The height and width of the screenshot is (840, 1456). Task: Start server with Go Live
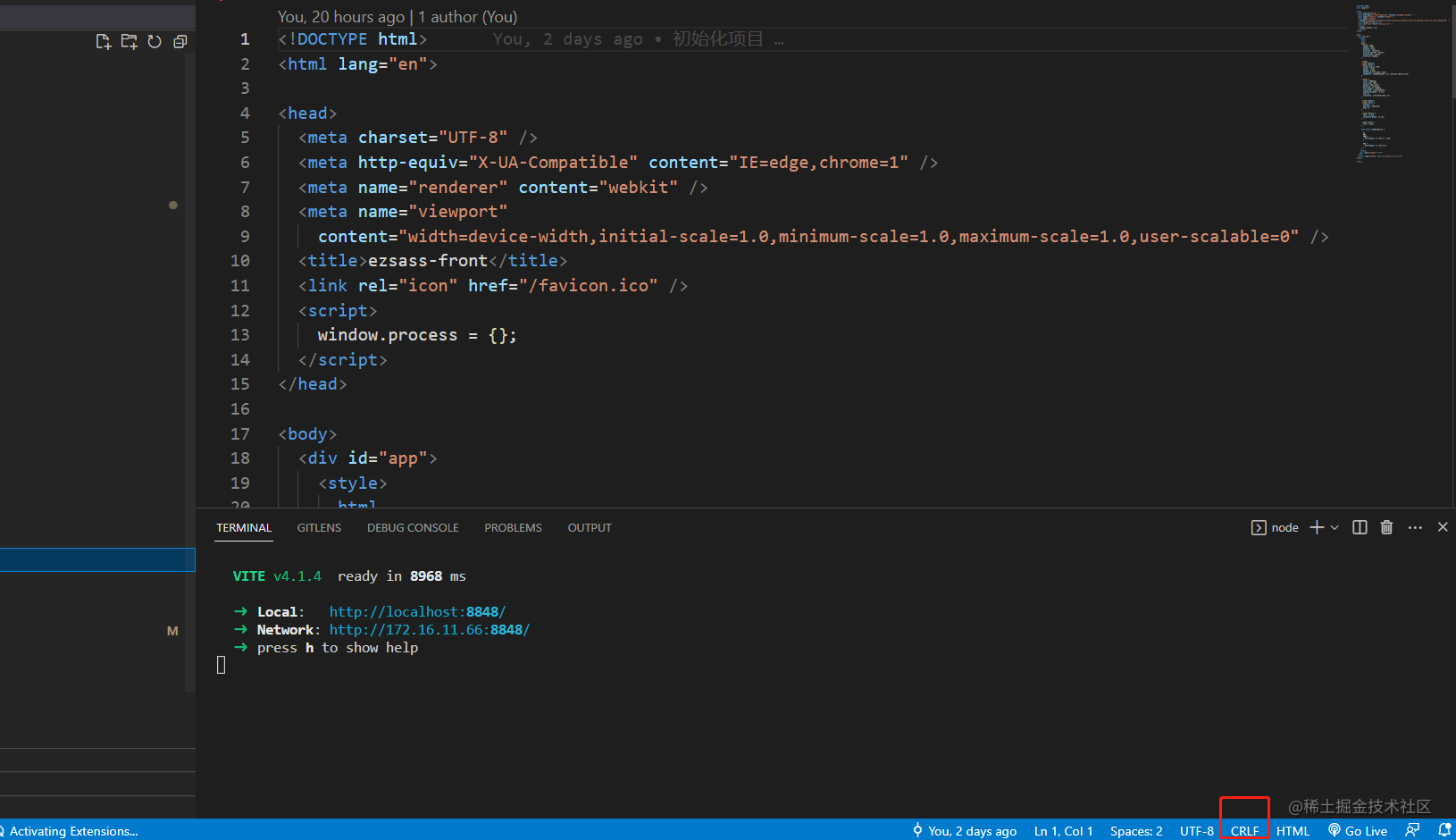point(1358,830)
